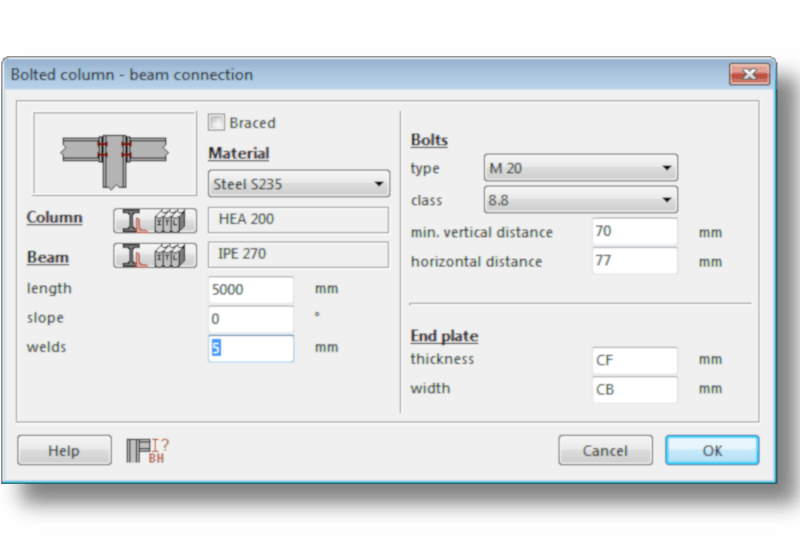Click the Material heading
Viewport: 800px width, 550px height.
239,154
